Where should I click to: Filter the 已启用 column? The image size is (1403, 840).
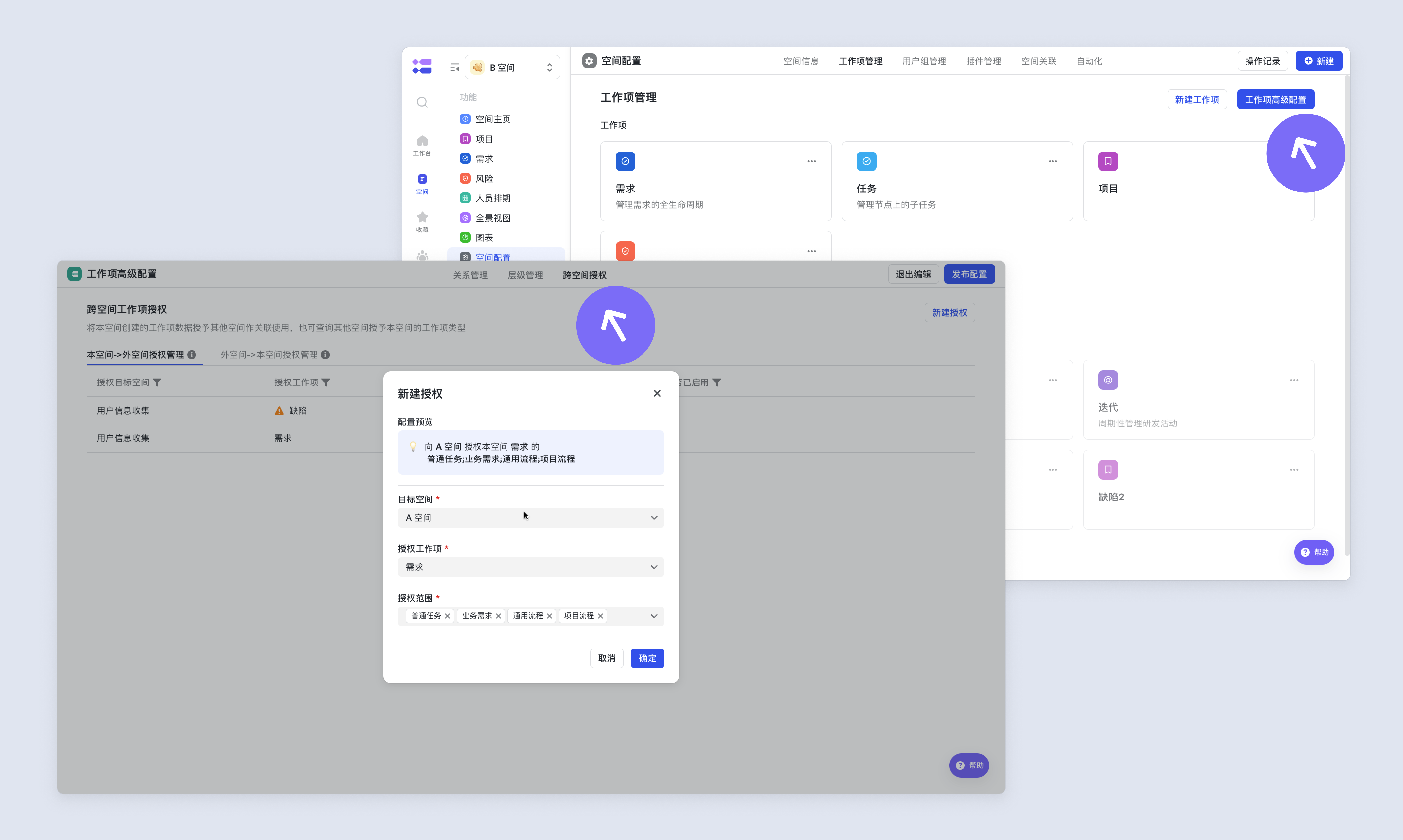coord(716,383)
